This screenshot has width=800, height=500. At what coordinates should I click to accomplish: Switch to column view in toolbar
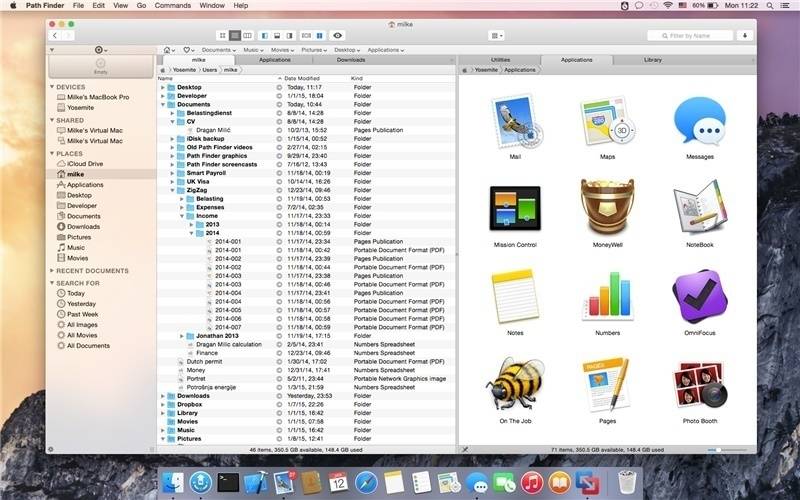(x=247, y=36)
